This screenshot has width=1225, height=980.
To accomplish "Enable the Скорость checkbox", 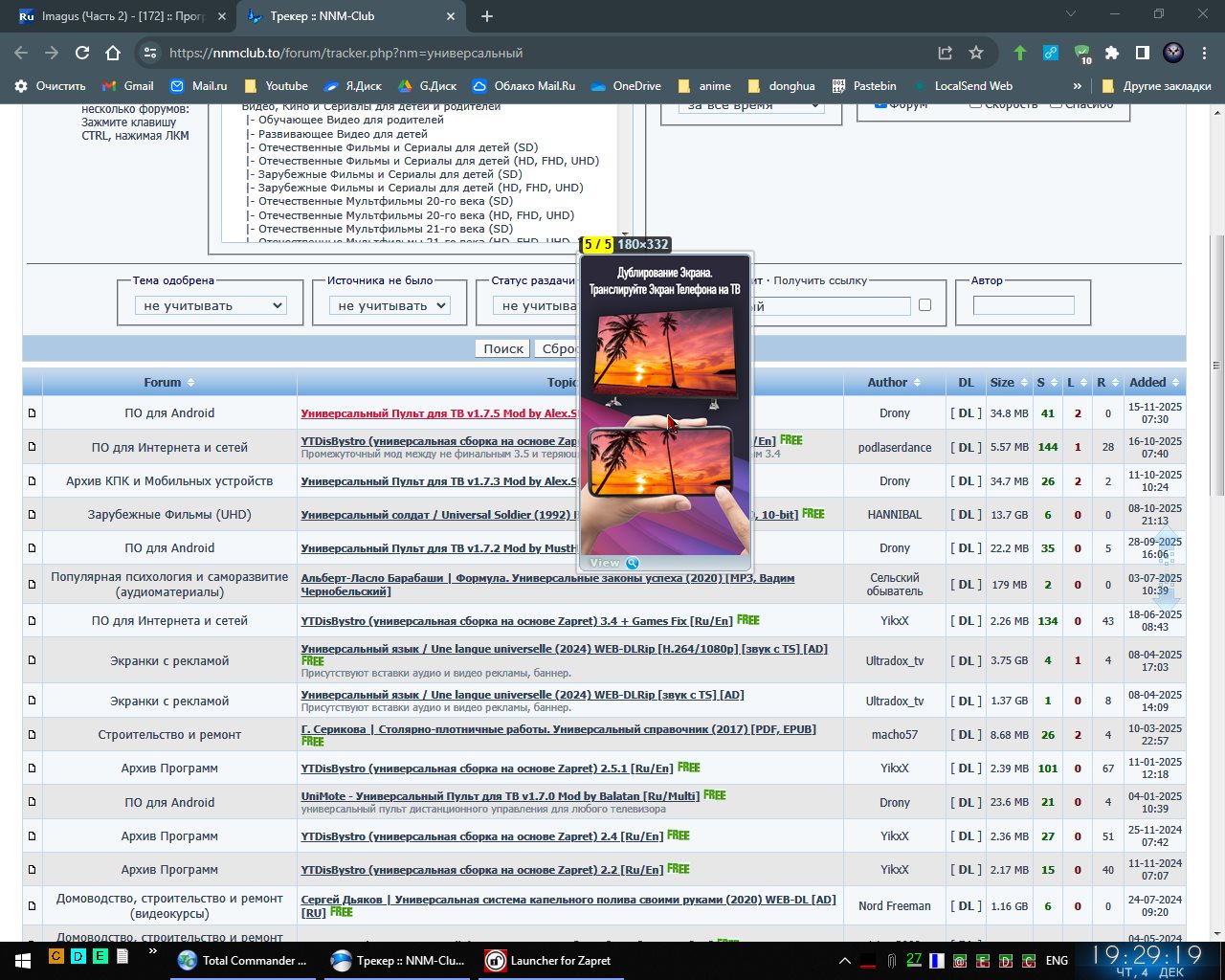I will [x=975, y=104].
